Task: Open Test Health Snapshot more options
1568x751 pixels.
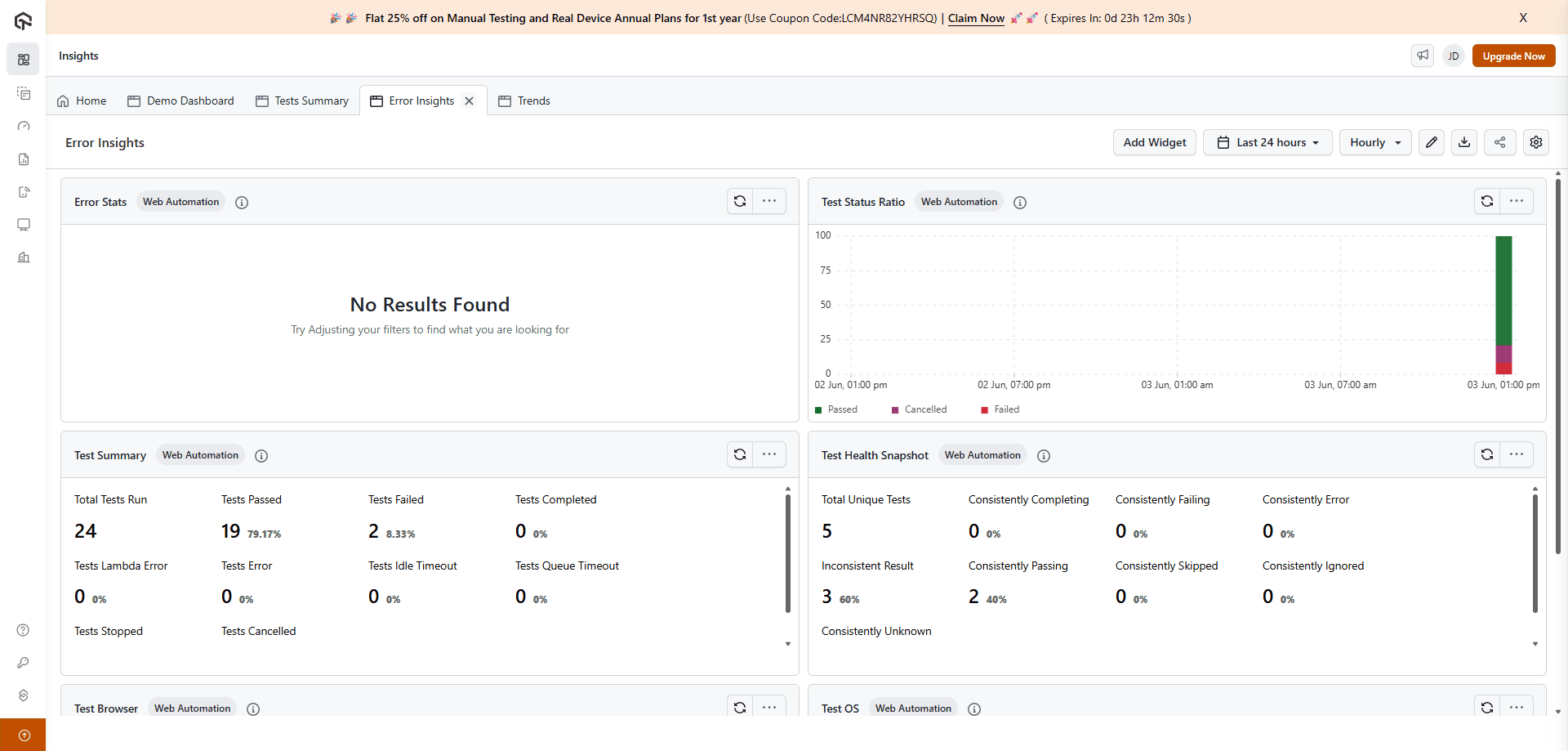Action: click(1517, 454)
